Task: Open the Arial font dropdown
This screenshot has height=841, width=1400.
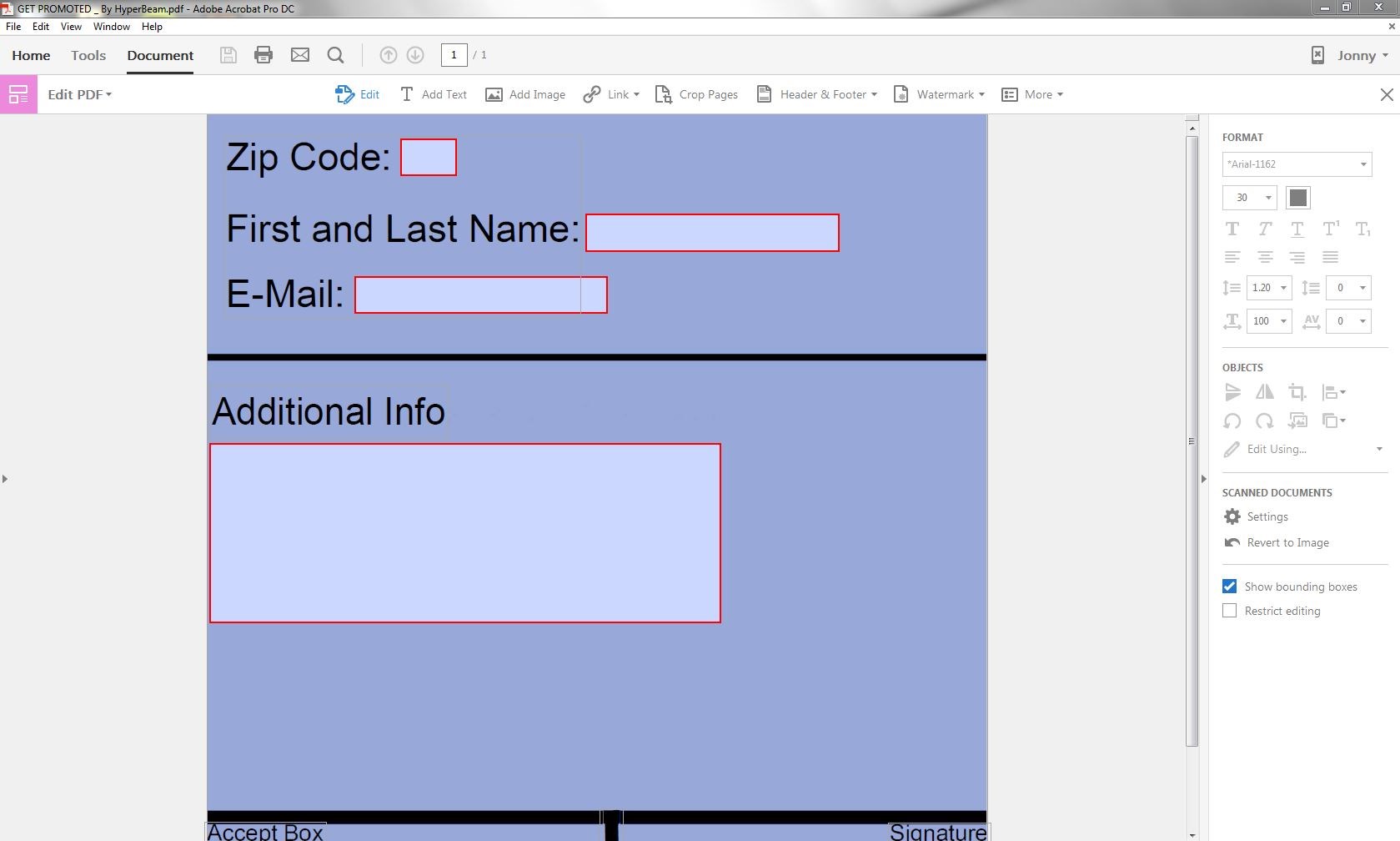Action: (x=1296, y=164)
